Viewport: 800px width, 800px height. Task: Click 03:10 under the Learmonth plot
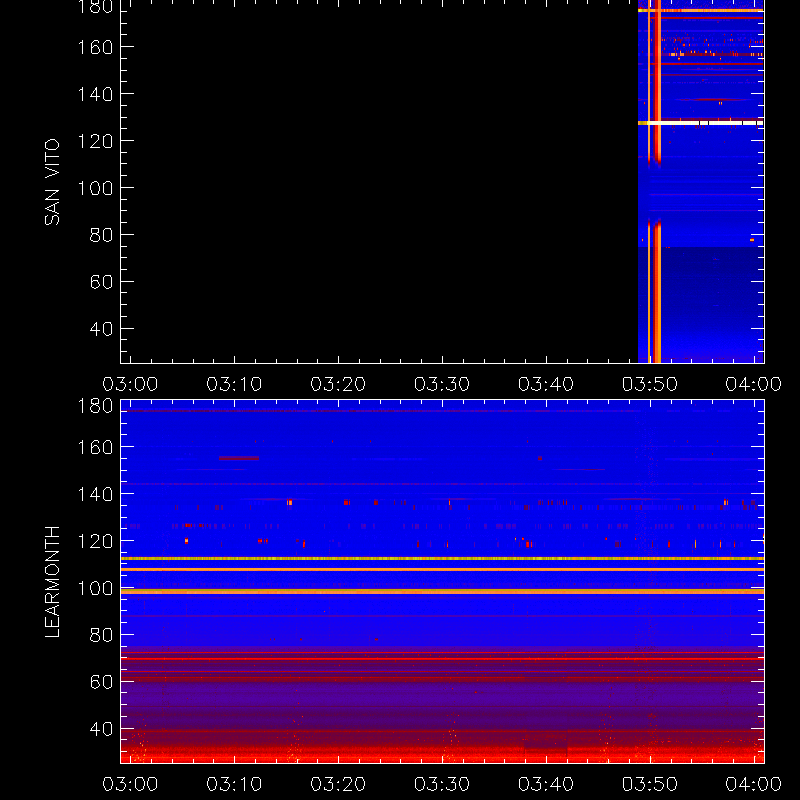(x=234, y=784)
